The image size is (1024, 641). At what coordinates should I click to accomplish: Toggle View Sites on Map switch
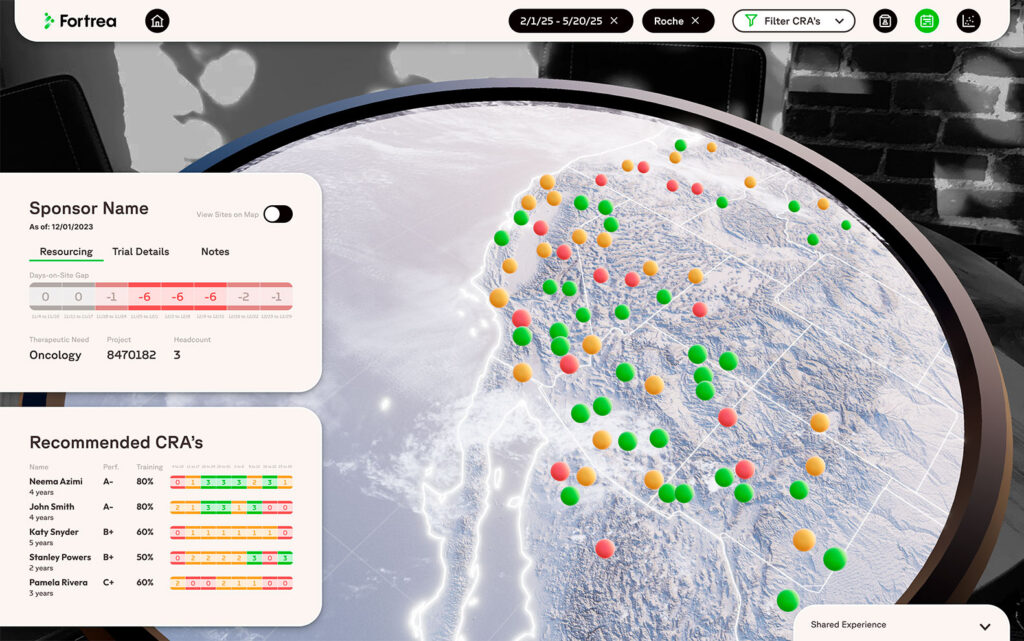278,214
